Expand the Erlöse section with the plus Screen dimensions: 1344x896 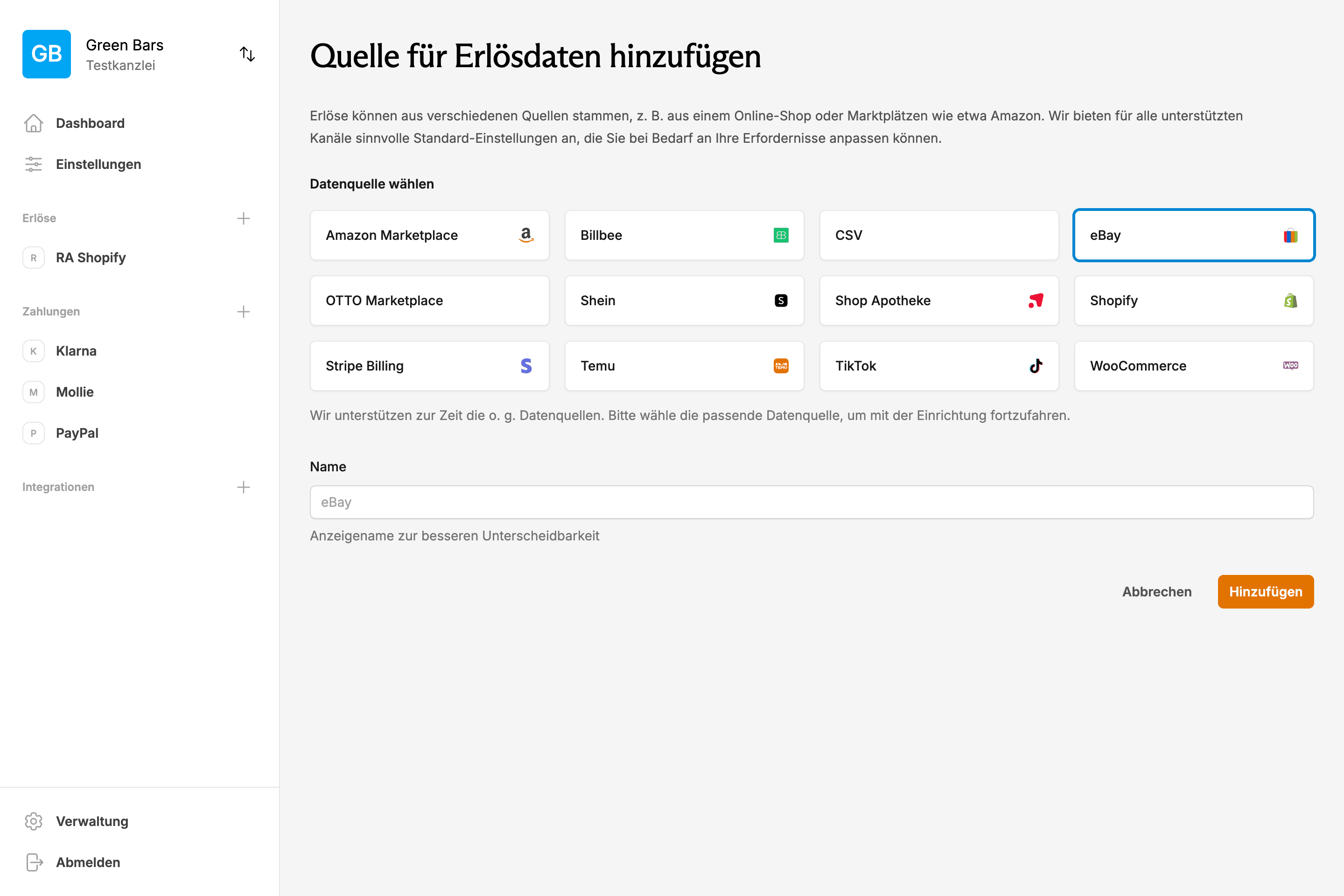tap(244, 218)
